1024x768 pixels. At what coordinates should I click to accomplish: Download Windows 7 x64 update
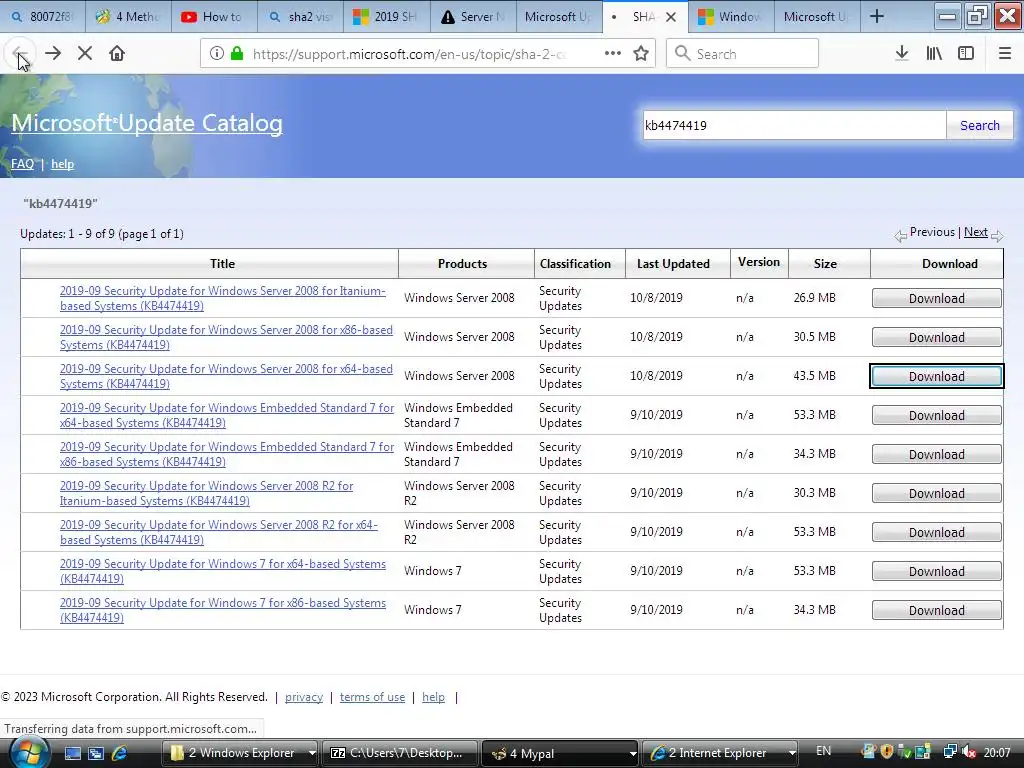(936, 571)
